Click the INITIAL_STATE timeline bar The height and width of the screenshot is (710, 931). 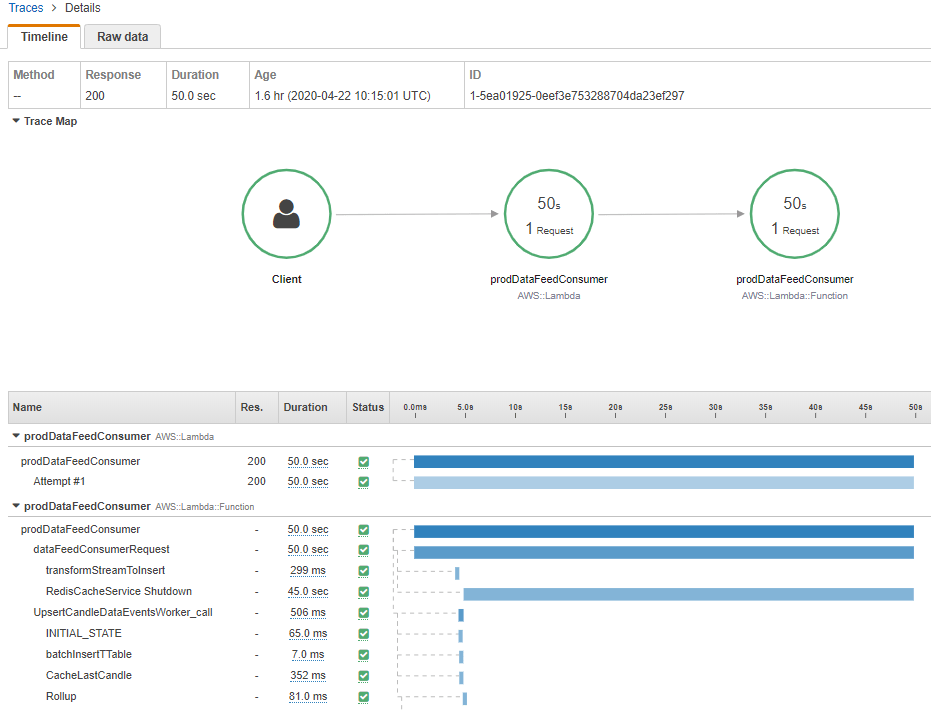(461, 636)
